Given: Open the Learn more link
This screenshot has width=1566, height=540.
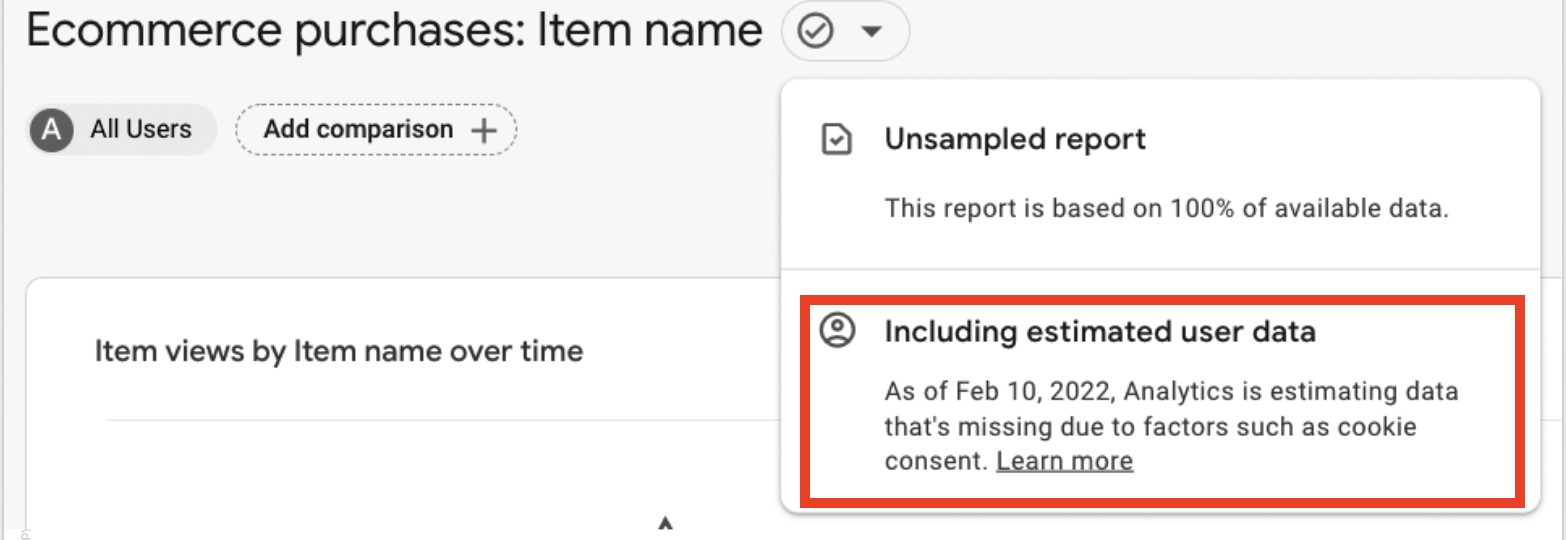Looking at the screenshot, I should 1064,461.
